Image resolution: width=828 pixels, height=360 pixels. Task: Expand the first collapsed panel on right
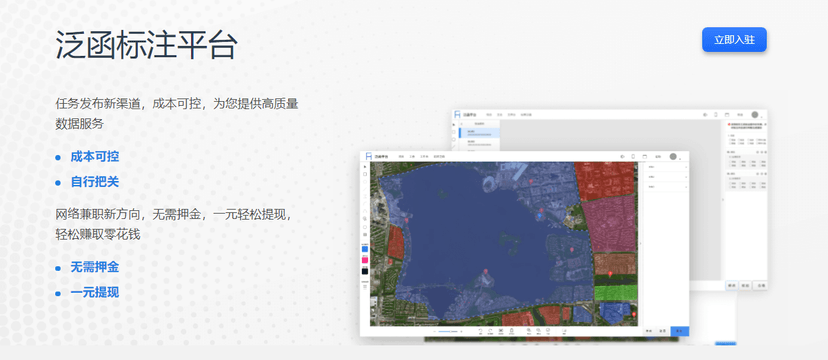point(666,167)
